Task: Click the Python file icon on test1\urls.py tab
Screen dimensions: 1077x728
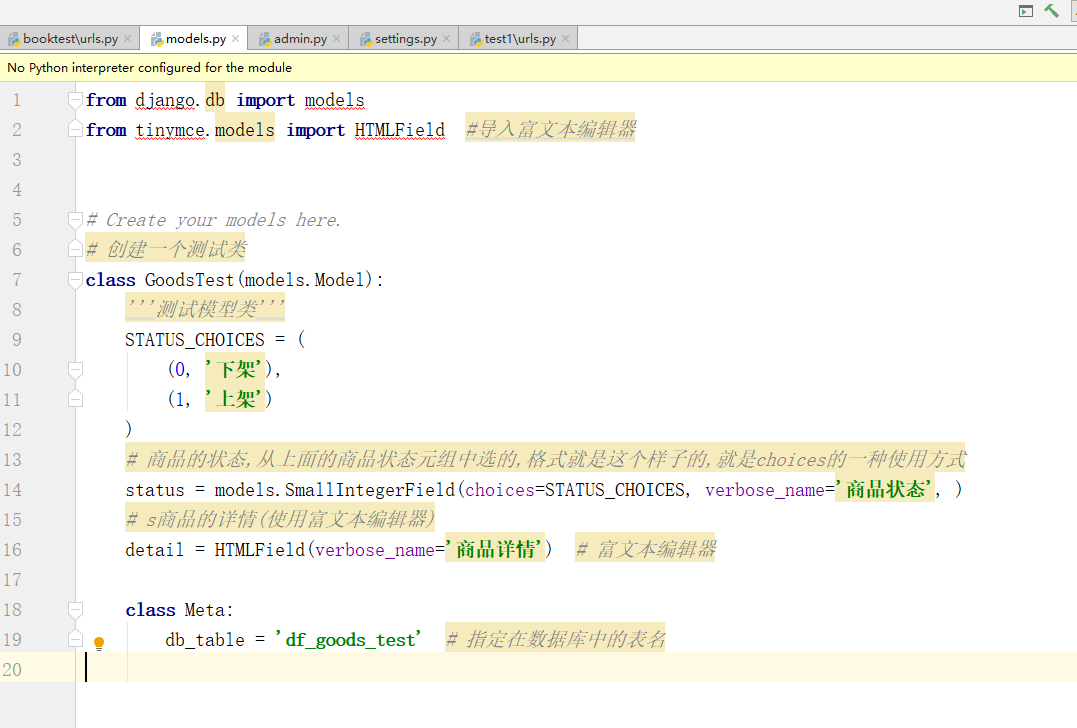Action: pyautogui.click(x=475, y=40)
